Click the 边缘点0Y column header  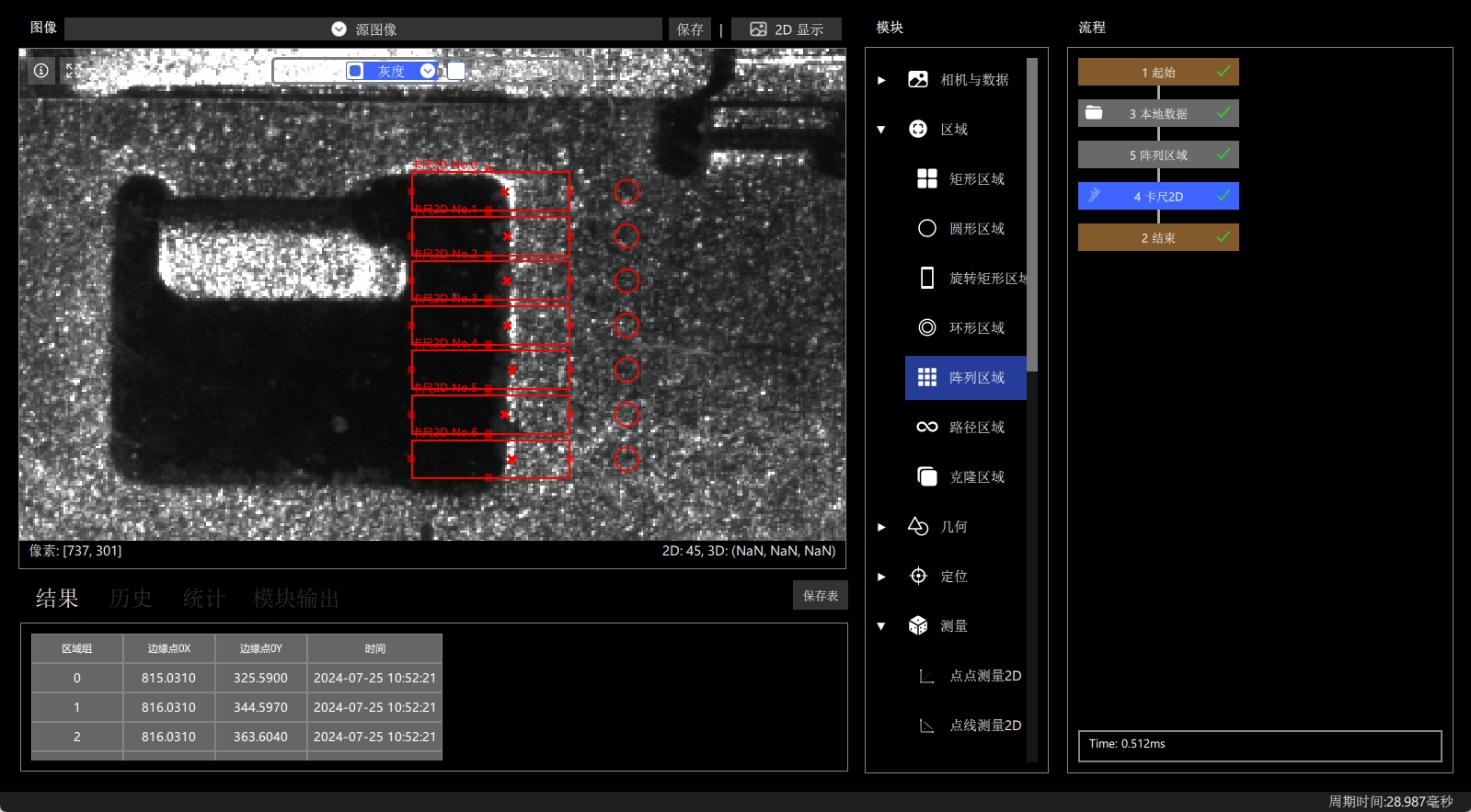coord(260,648)
